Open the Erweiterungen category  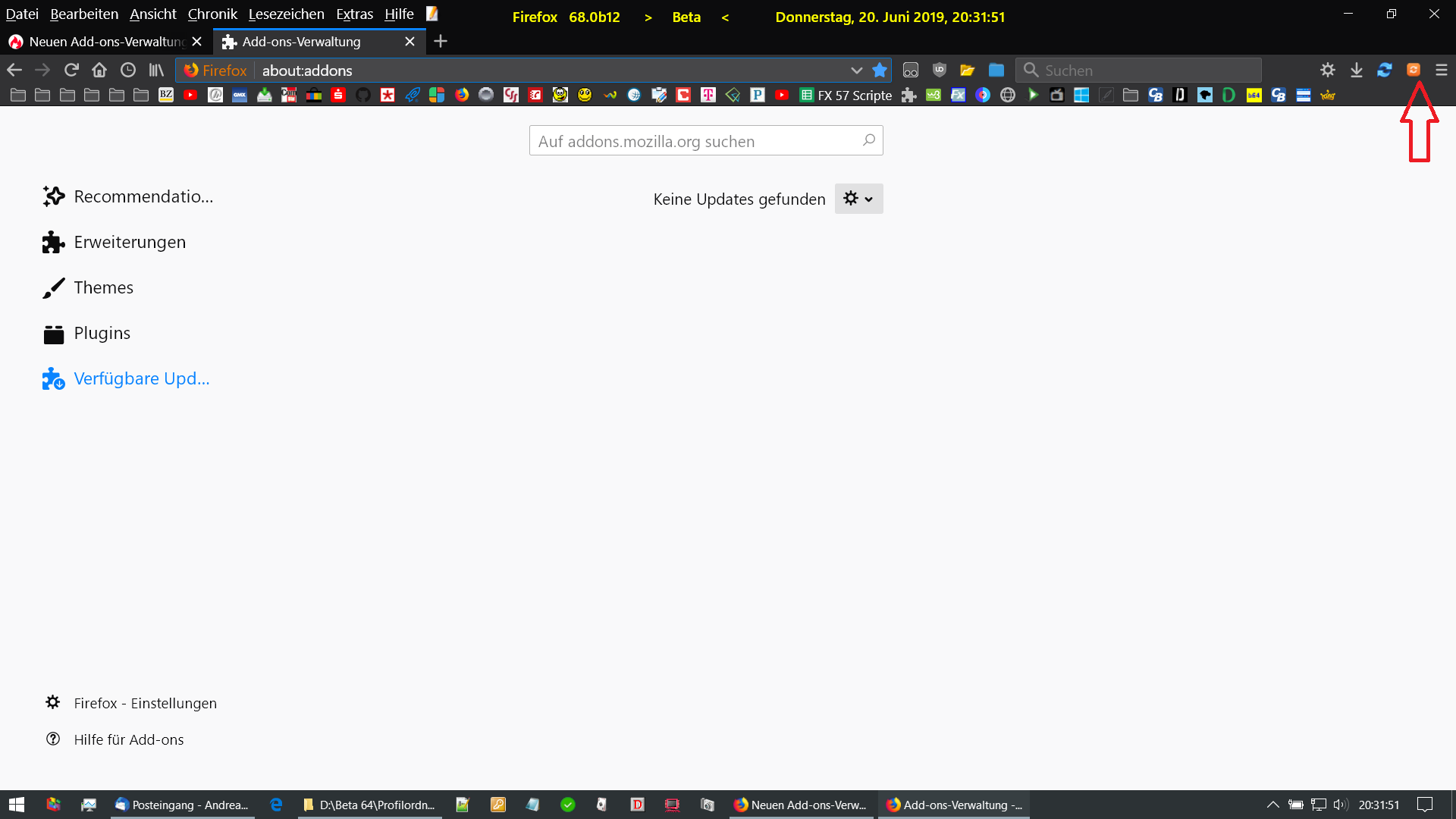129,243
